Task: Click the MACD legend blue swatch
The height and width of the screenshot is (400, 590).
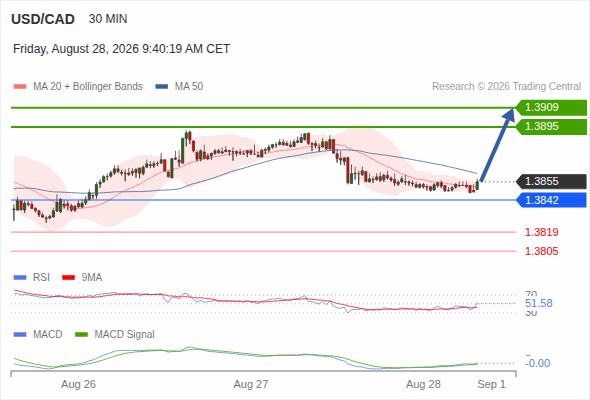Action: [20, 335]
